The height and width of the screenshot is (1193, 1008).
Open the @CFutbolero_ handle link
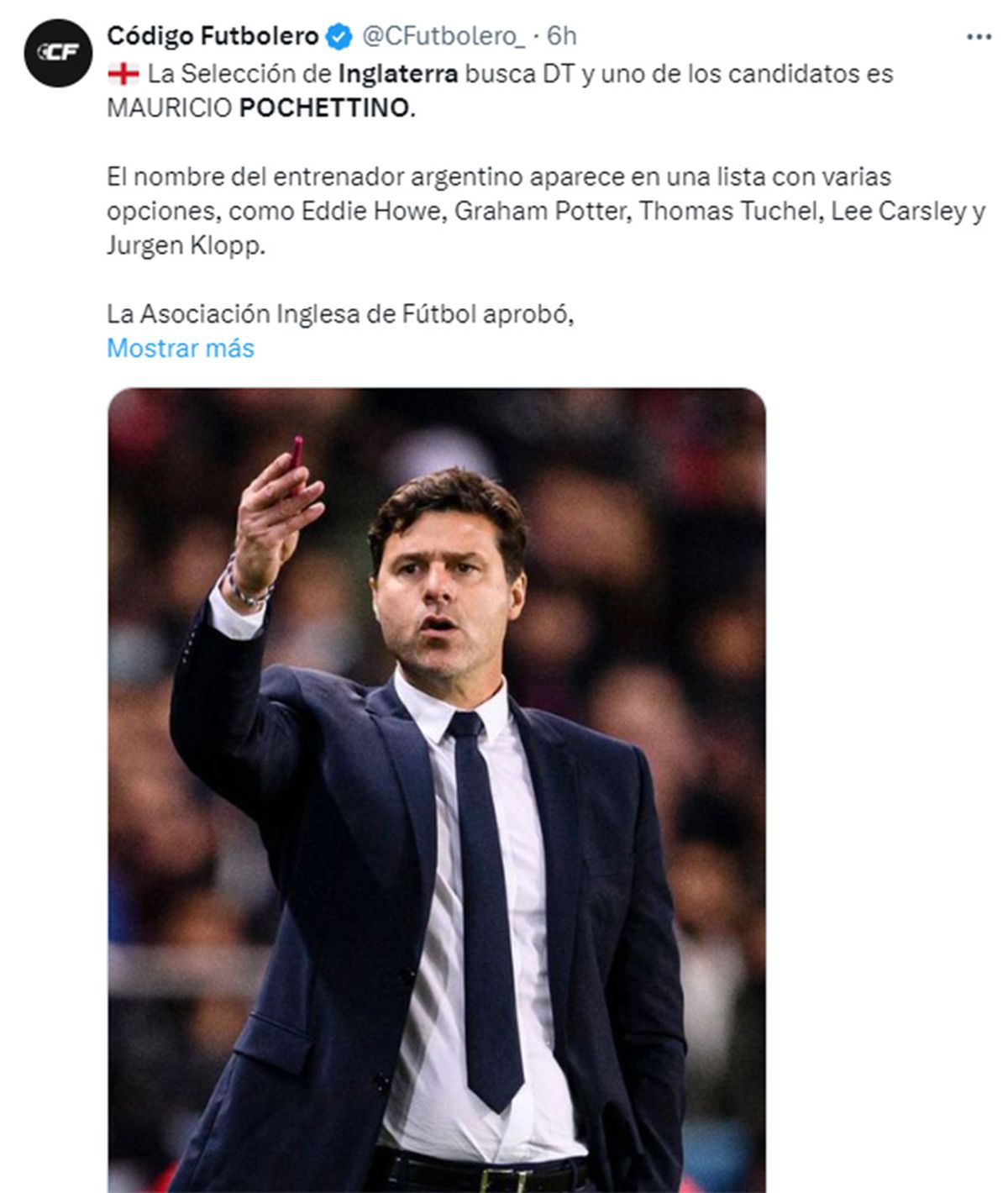point(443,36)
